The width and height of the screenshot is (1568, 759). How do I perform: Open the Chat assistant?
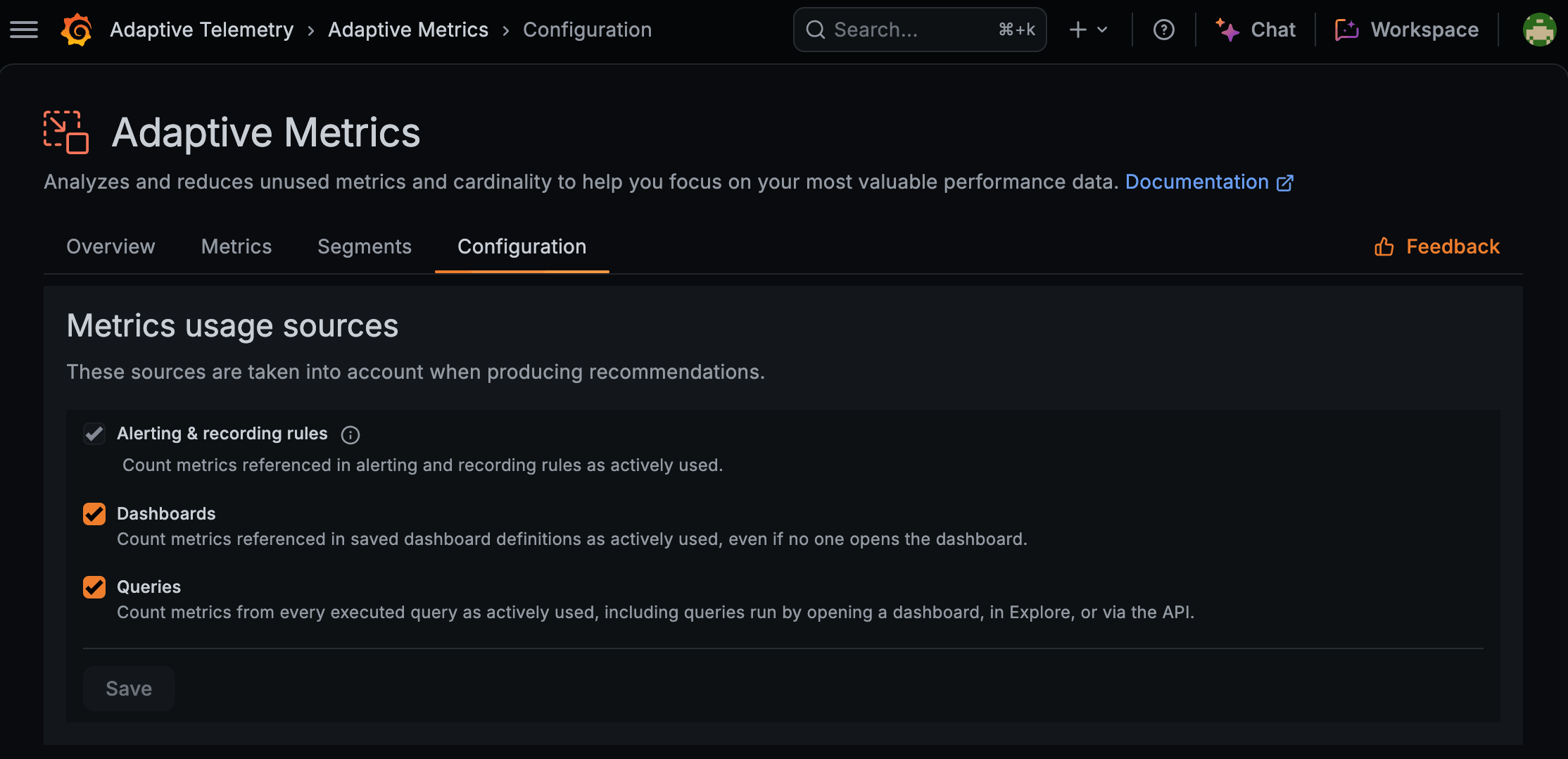[1256, 30]
